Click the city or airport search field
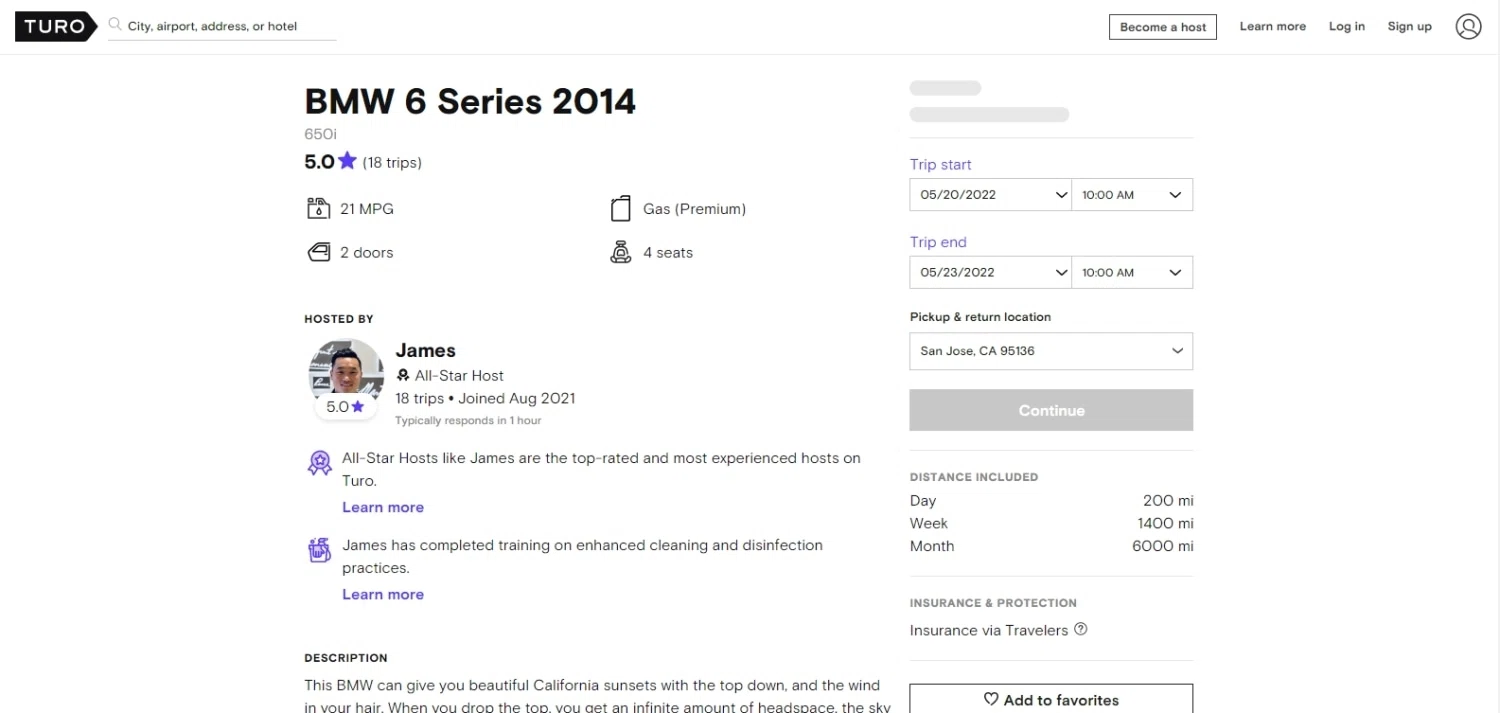This screenshot has height=713, width=1500. click(230, 26)
